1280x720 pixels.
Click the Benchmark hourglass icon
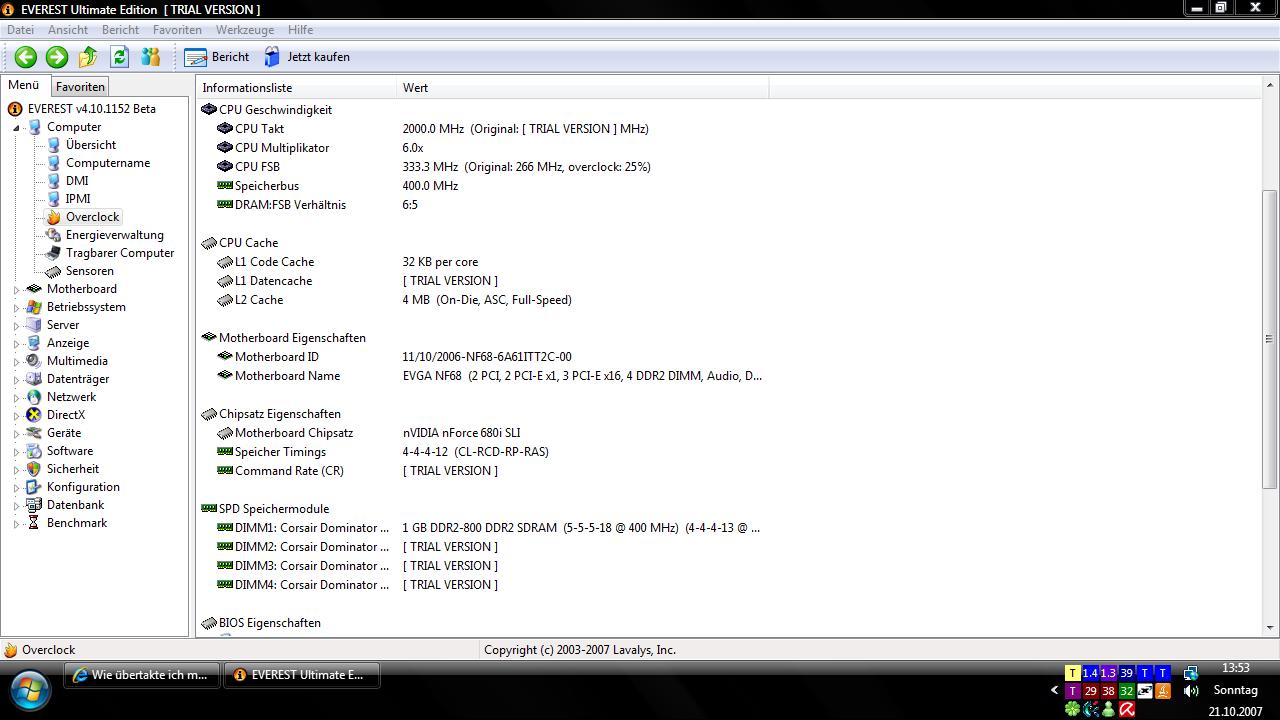point(34,523)
